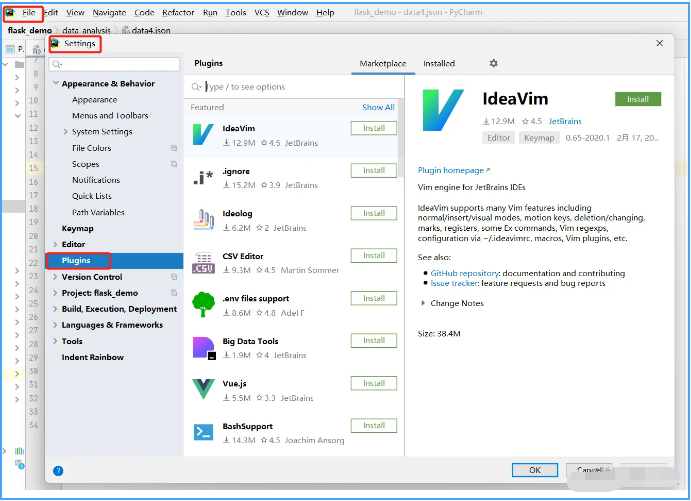This screenshot has height=501, width=691.
Task: Click the BashSupport plugin icon
Action: click(x=203, y=432)
